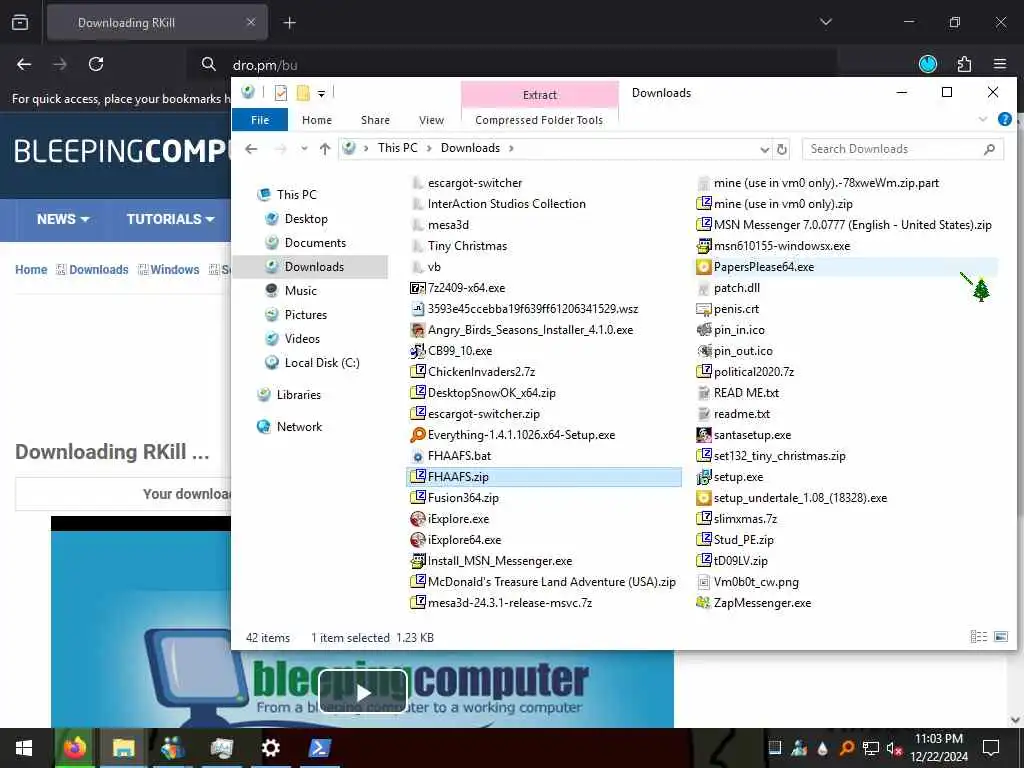Expand the ribbon chevron
Viewport: 1024px width, 768px height.
(983, 120)
